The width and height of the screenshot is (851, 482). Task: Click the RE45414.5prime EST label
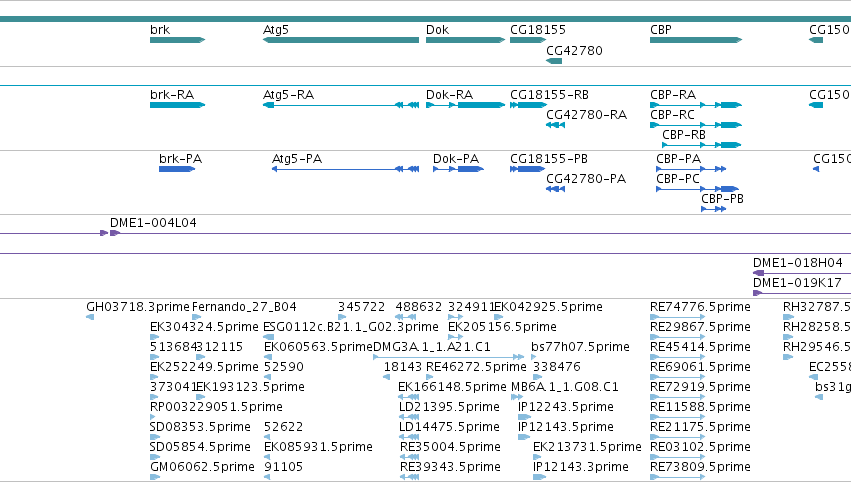tap(701, 347)
